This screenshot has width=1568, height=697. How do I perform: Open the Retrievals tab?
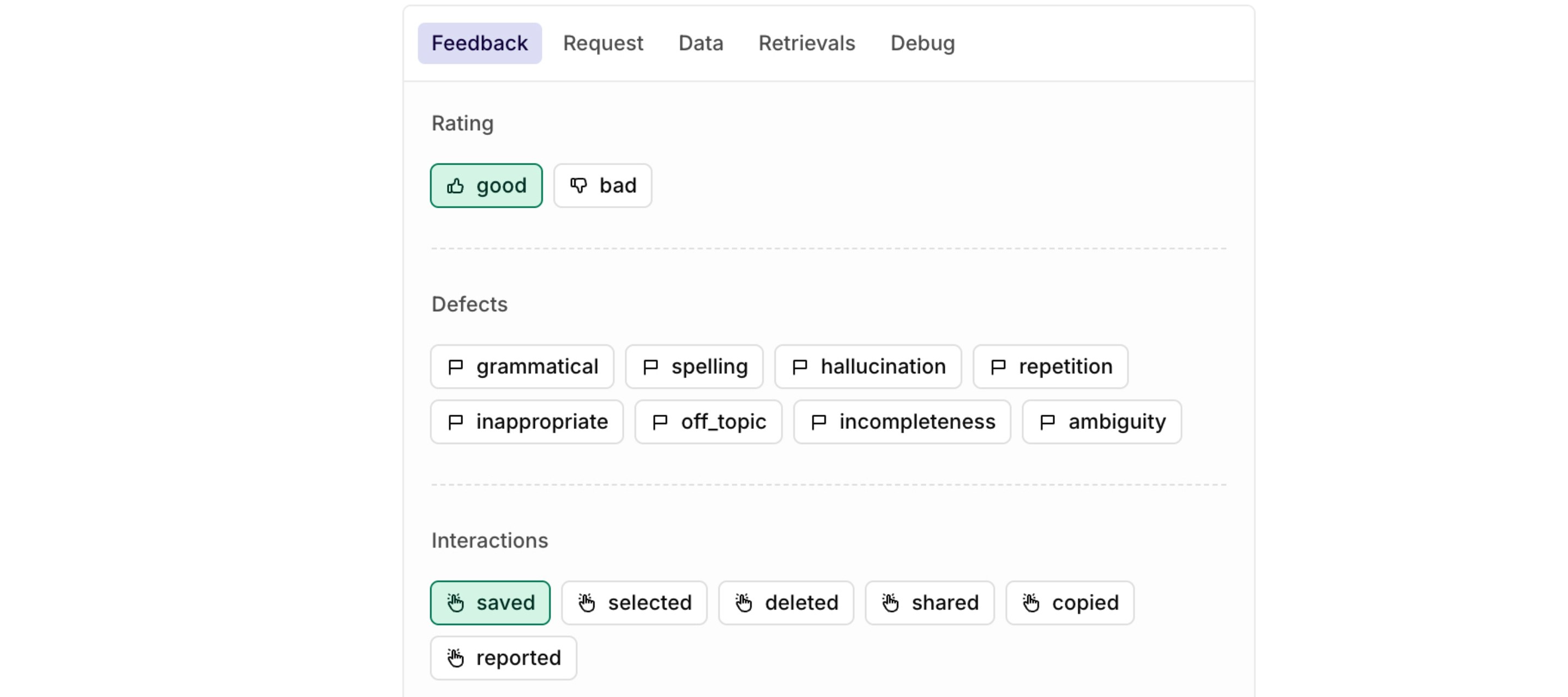tap(806, 43)
